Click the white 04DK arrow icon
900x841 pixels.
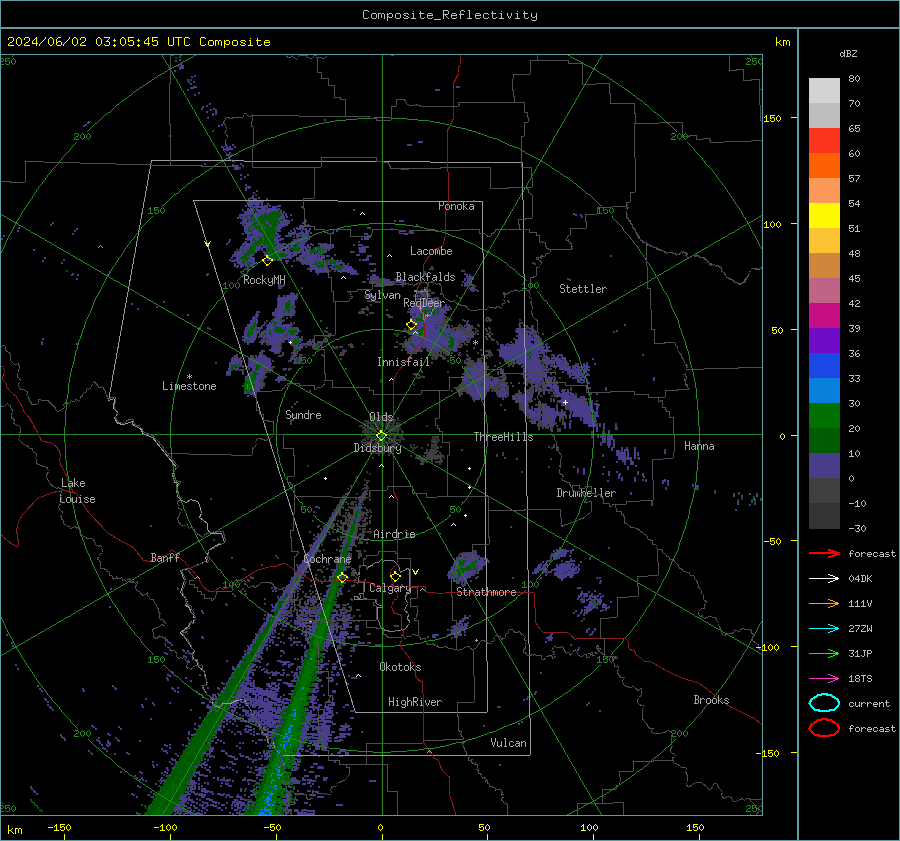point(824,579)
